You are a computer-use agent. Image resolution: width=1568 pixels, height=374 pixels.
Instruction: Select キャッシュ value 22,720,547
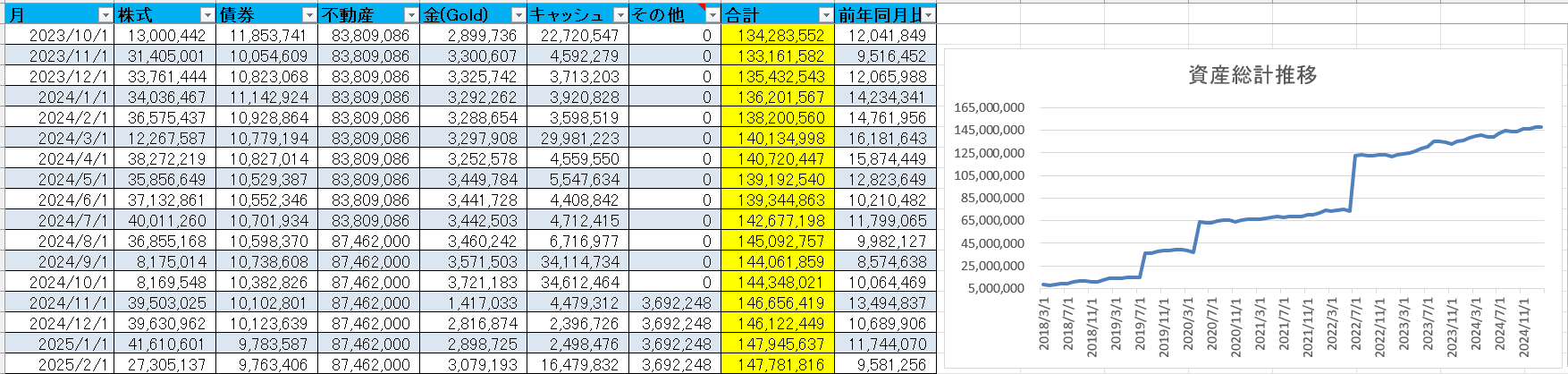pos(578,36)
